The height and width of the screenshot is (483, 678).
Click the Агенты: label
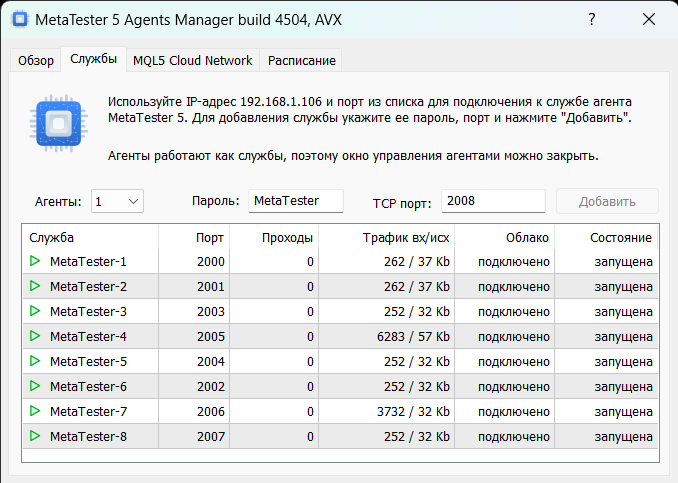(x=58, y=202)
